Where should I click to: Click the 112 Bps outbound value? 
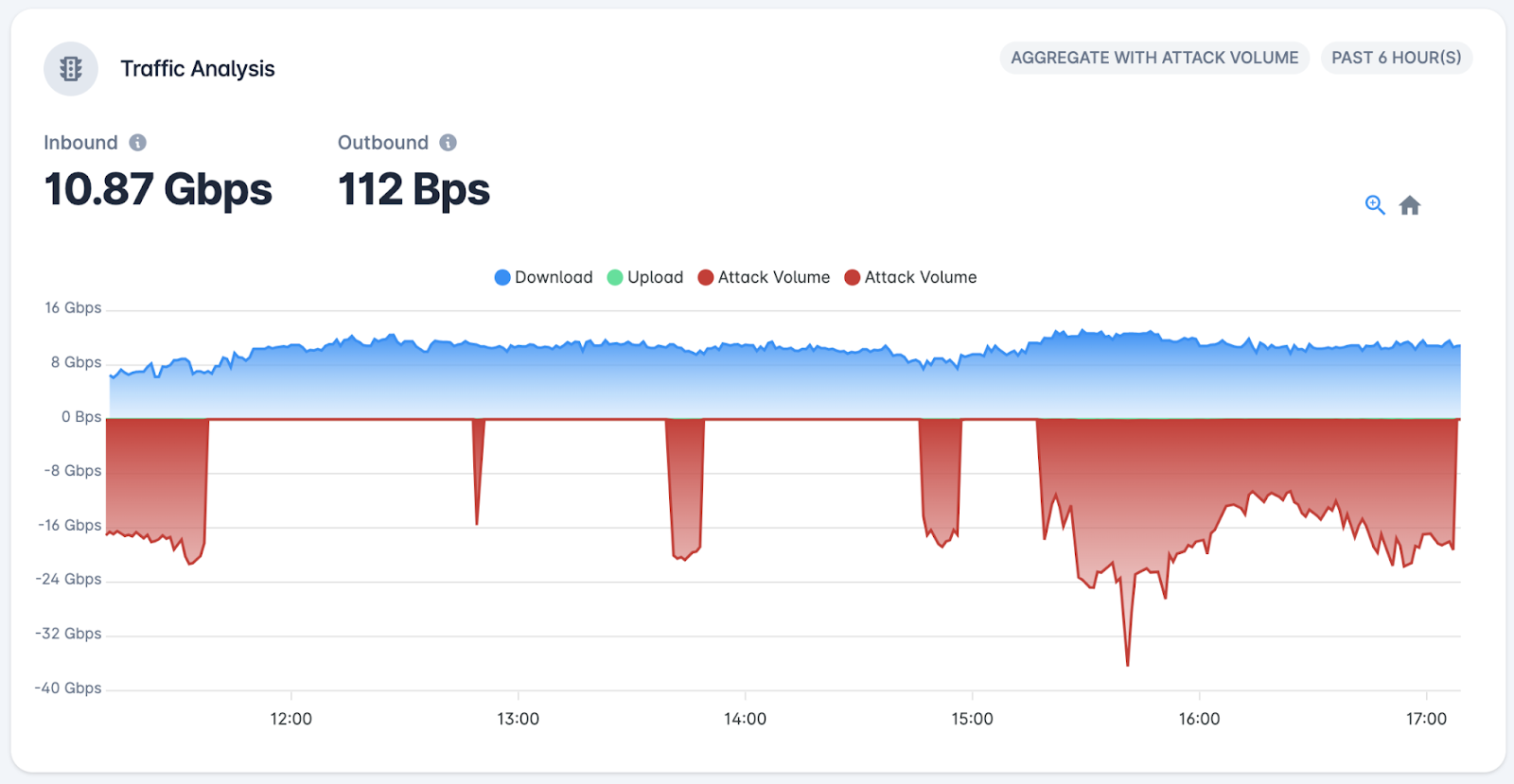[414, 189]
